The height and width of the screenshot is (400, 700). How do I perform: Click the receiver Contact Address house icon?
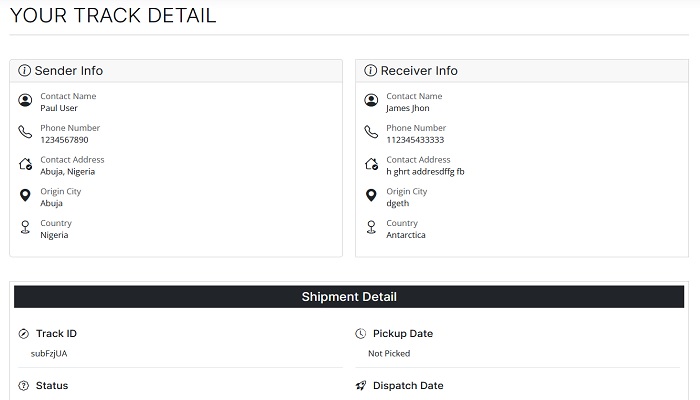point(371,165)
